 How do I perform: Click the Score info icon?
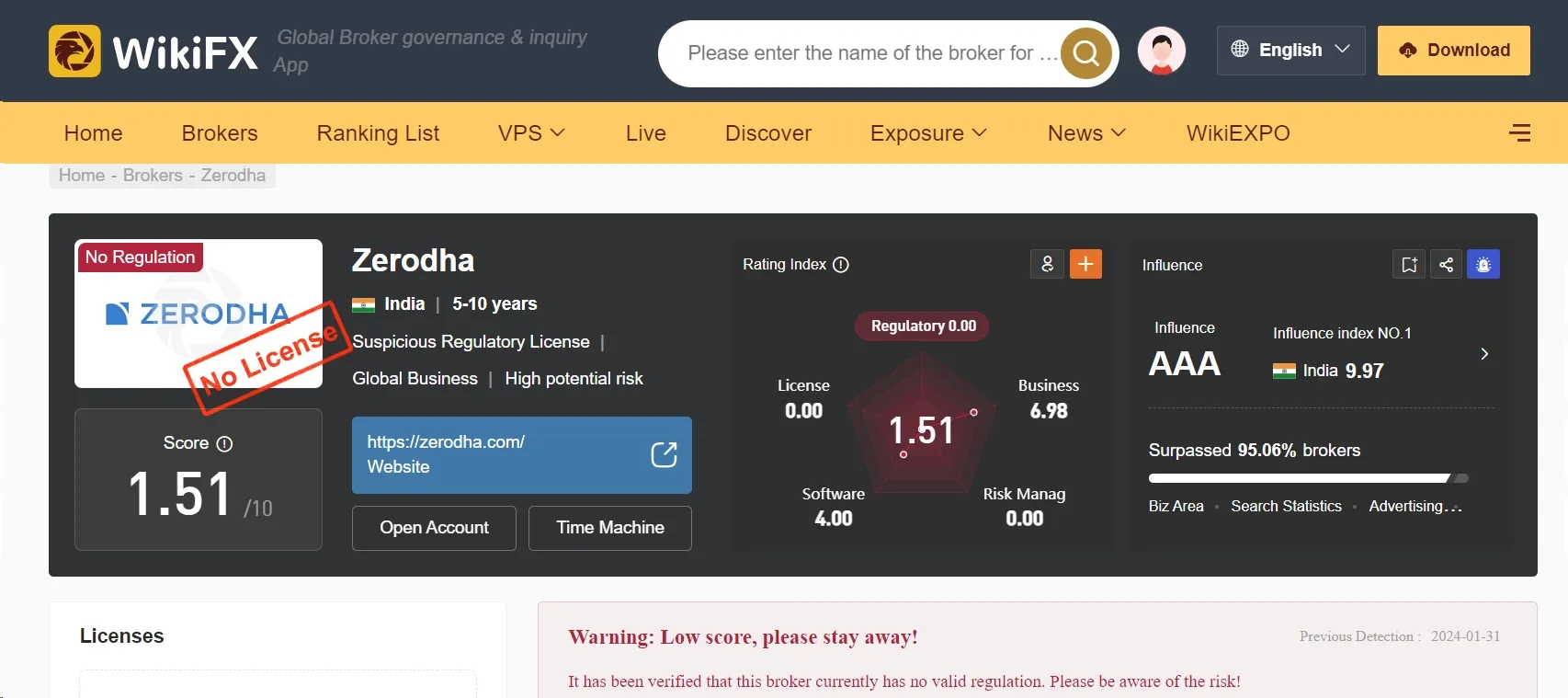pos(224,444)
